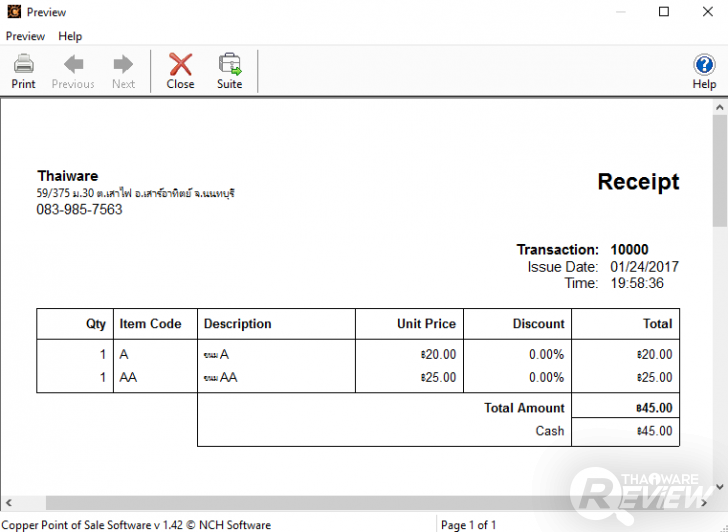Close the Preview window from title bar
This screenshot has height=532, width=728.
708,12
